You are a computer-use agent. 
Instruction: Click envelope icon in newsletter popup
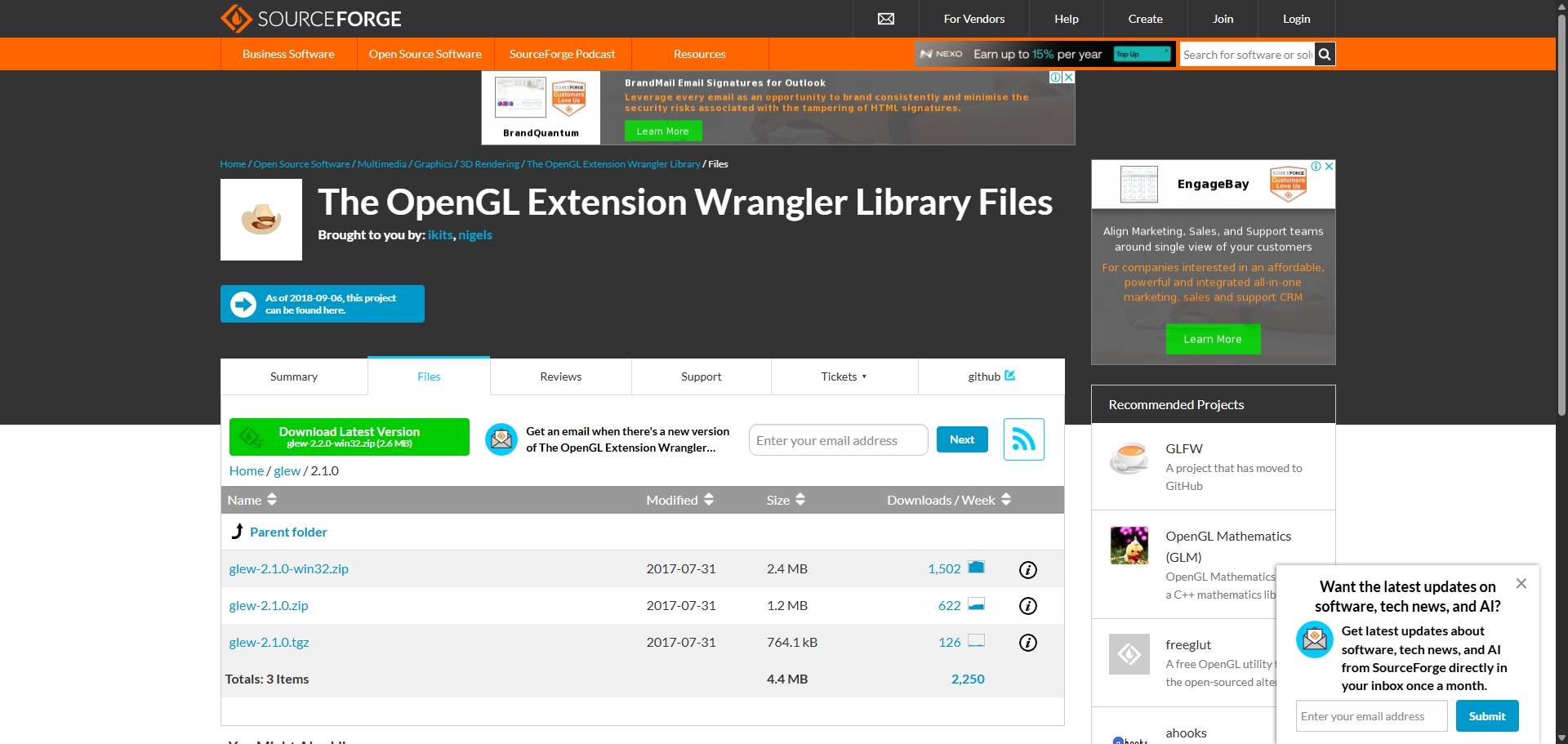point(1315,639)
